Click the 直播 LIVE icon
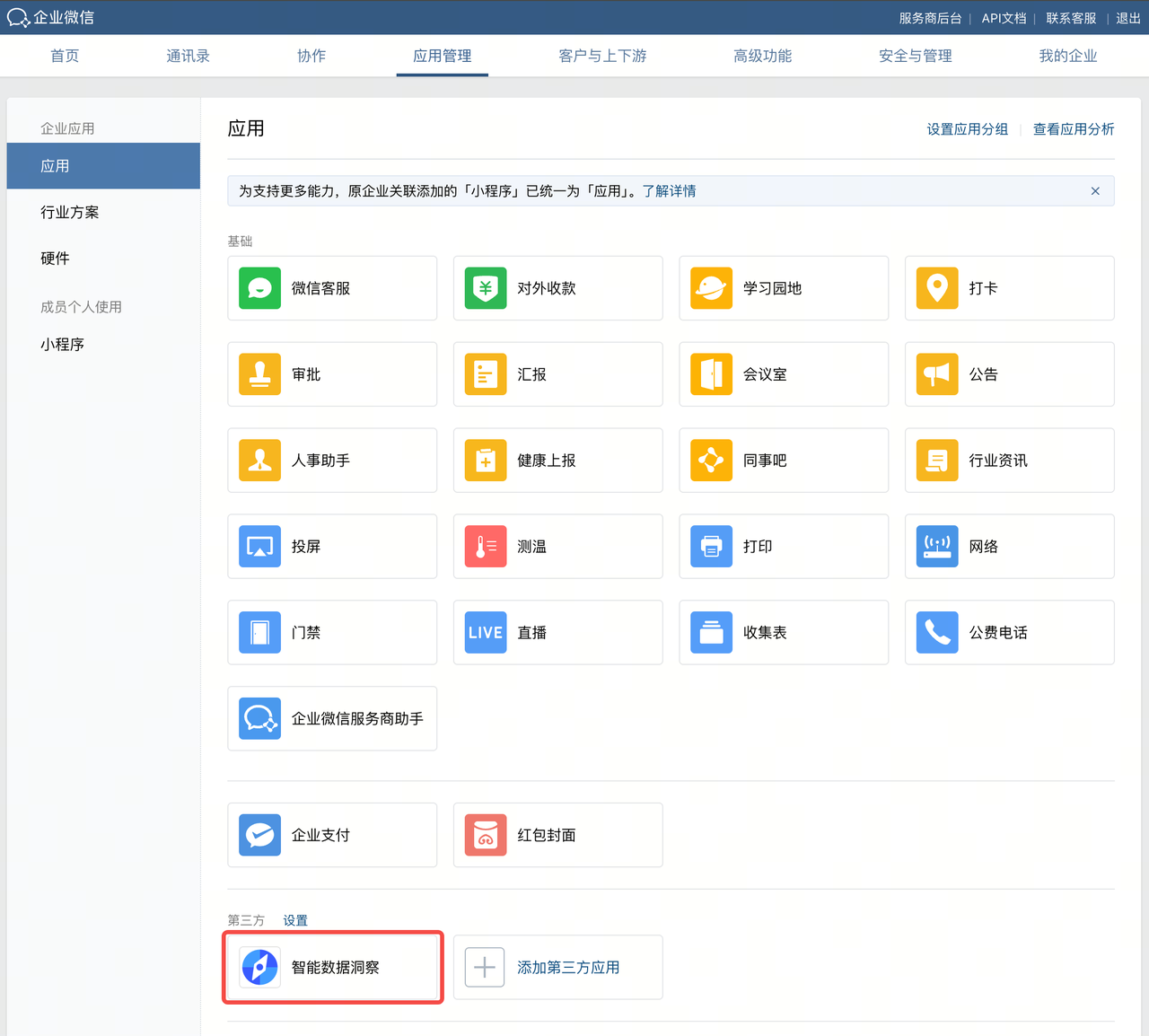The image size is (1149, 1036). (486, 633)
